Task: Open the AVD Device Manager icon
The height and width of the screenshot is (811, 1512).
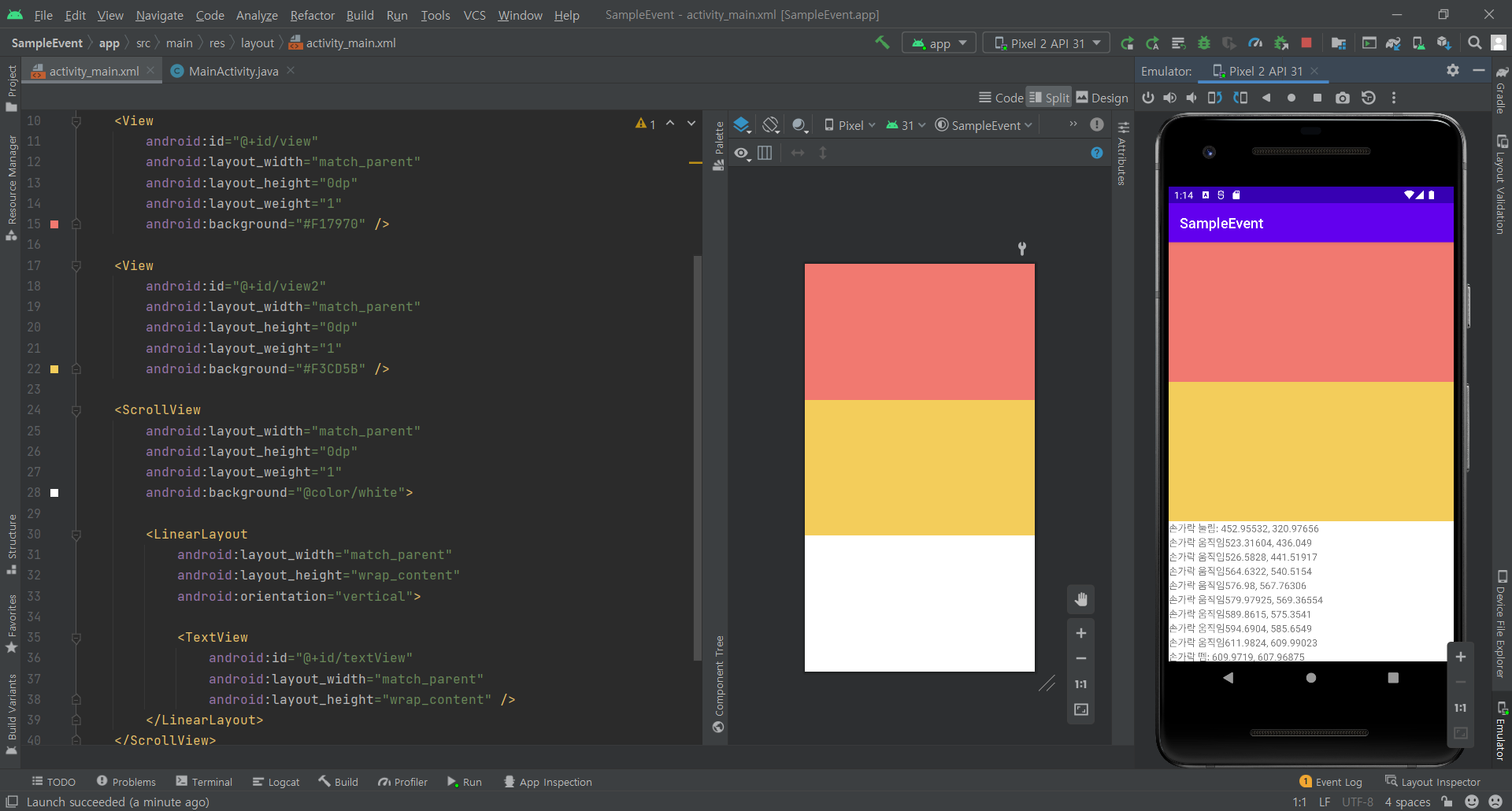Action: (1418, 43)
